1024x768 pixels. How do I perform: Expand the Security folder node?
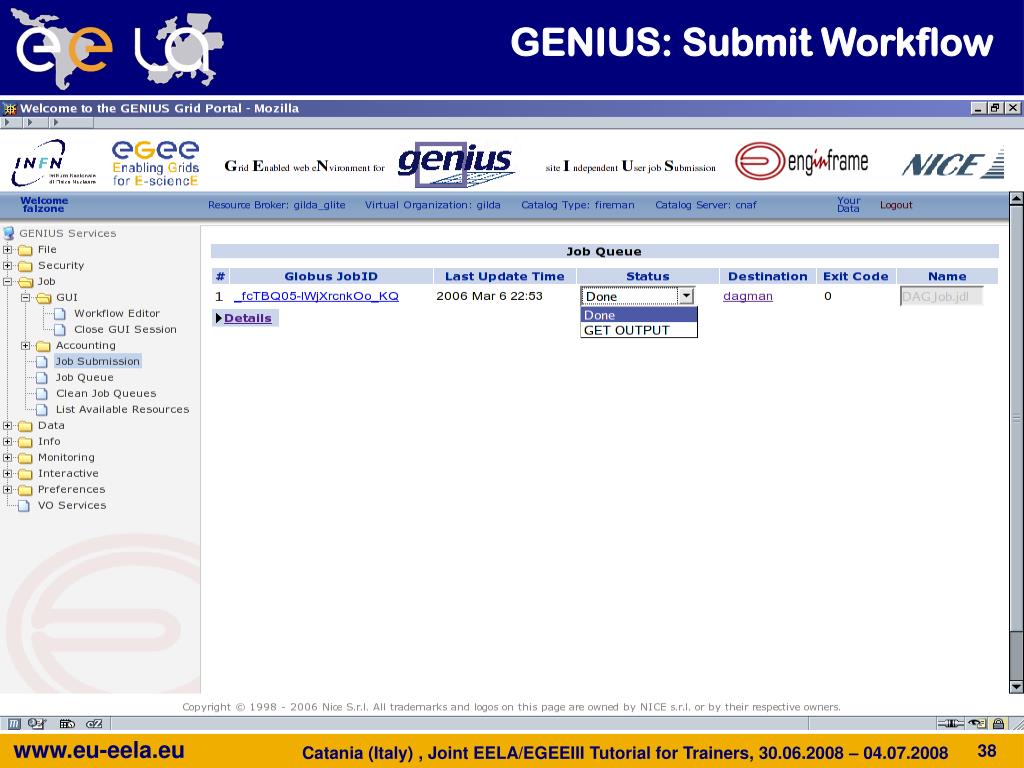click(x=7, y=265)
